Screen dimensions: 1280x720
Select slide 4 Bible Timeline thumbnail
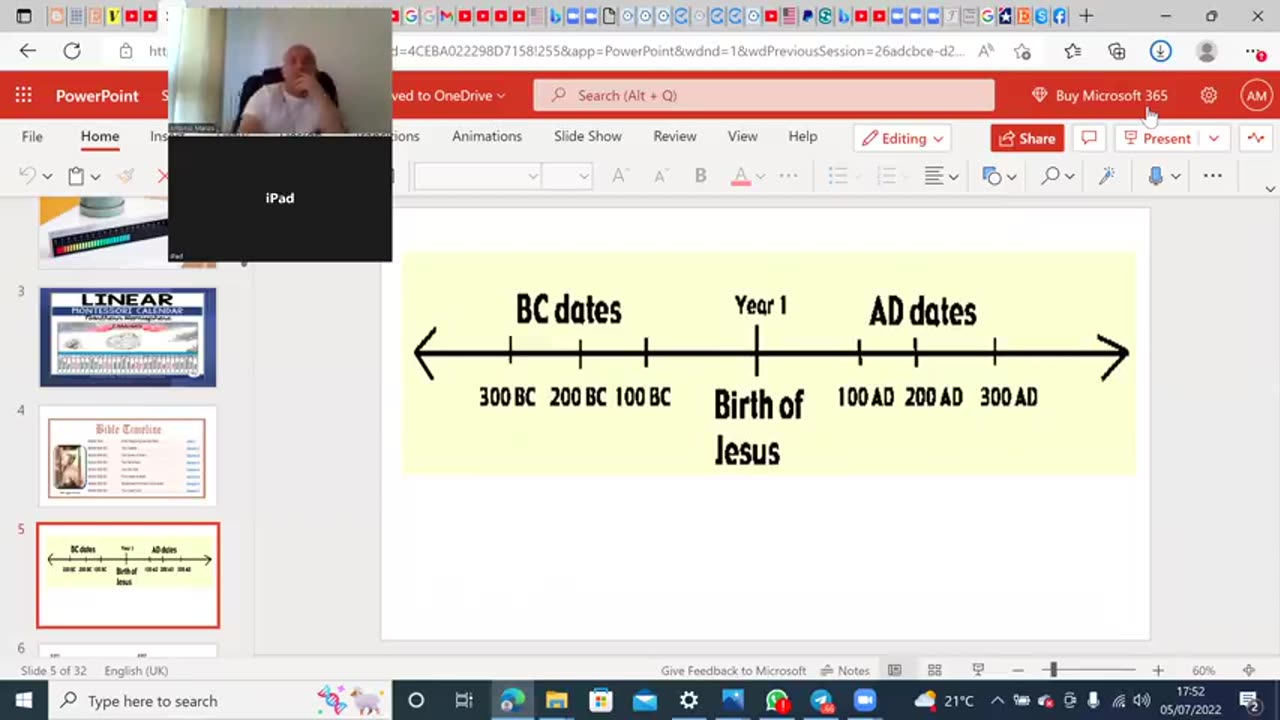point(128,456)
